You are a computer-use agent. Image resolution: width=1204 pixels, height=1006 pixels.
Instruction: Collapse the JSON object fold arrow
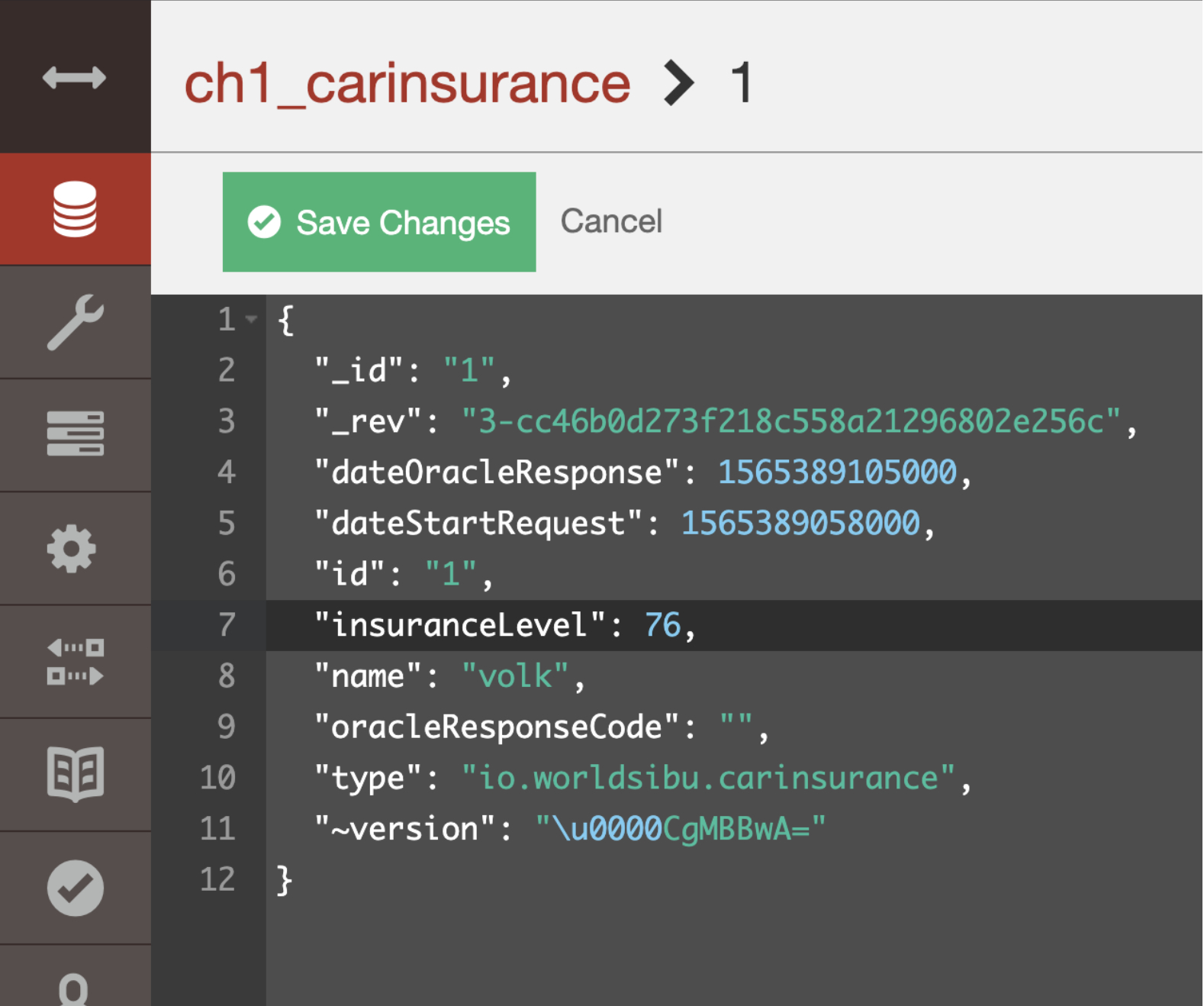(x=252, y=319)
